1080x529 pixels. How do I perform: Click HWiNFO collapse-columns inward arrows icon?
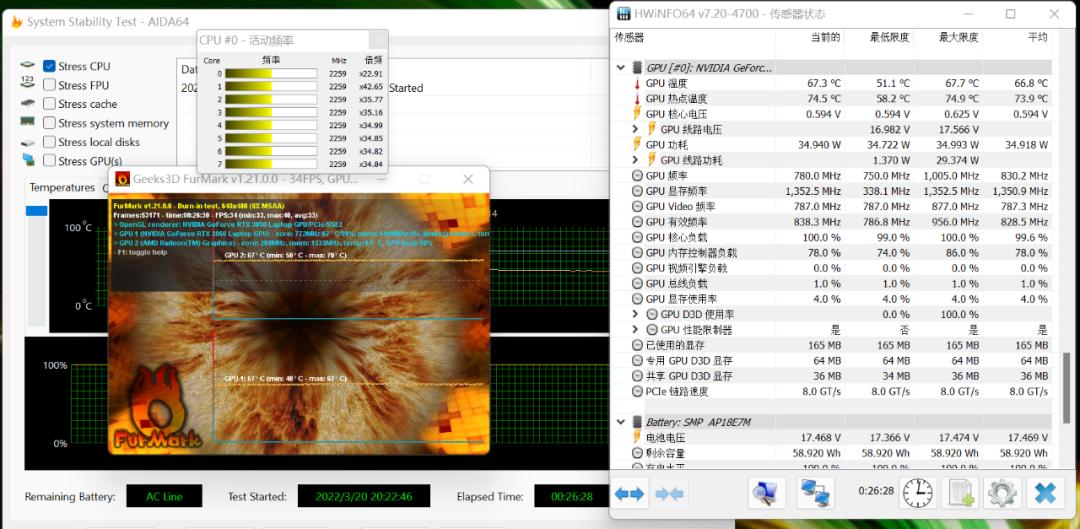pyautogui.click(x=668, y=494)
